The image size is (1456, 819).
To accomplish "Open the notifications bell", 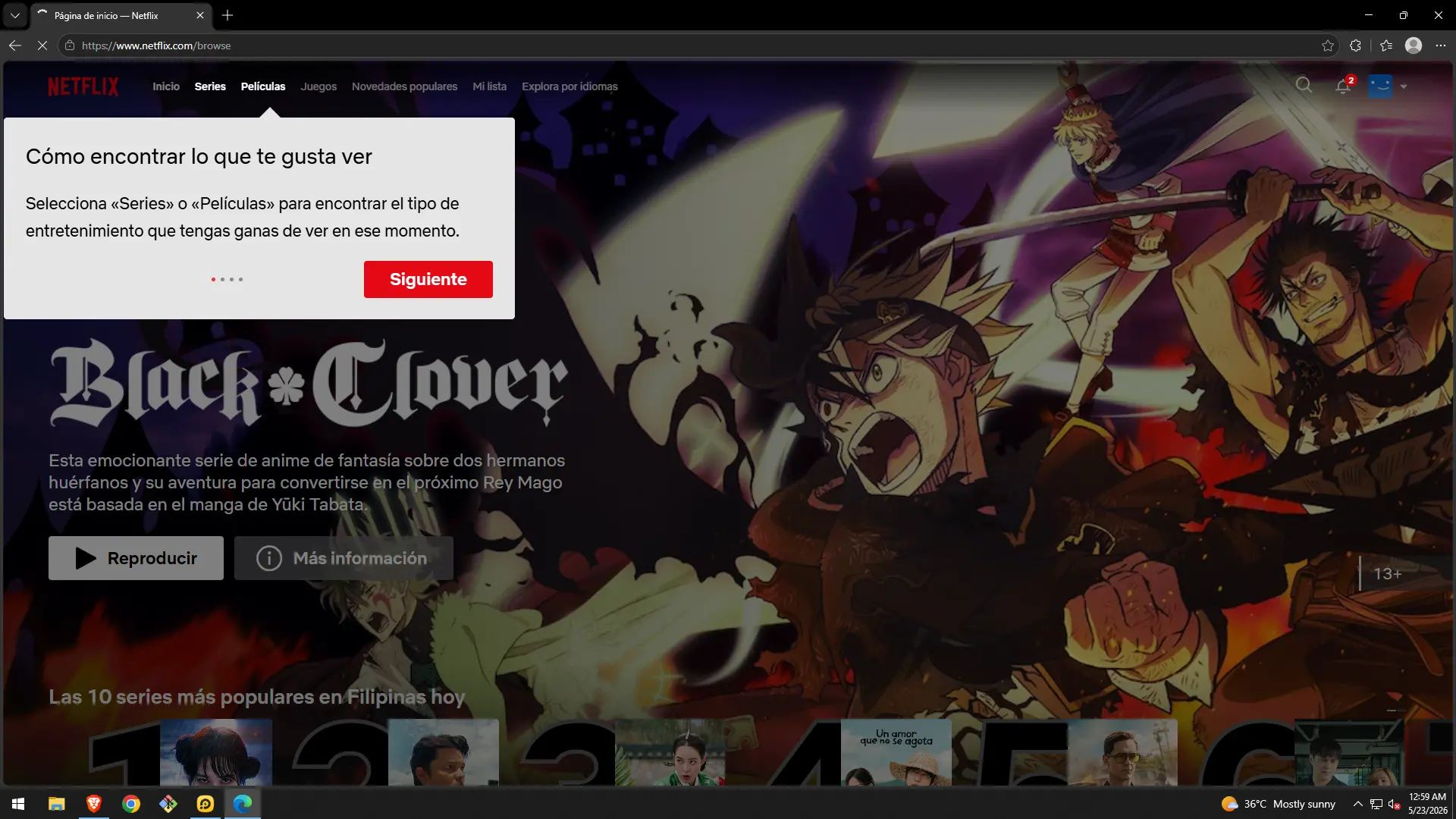I will coord(1343,86).
